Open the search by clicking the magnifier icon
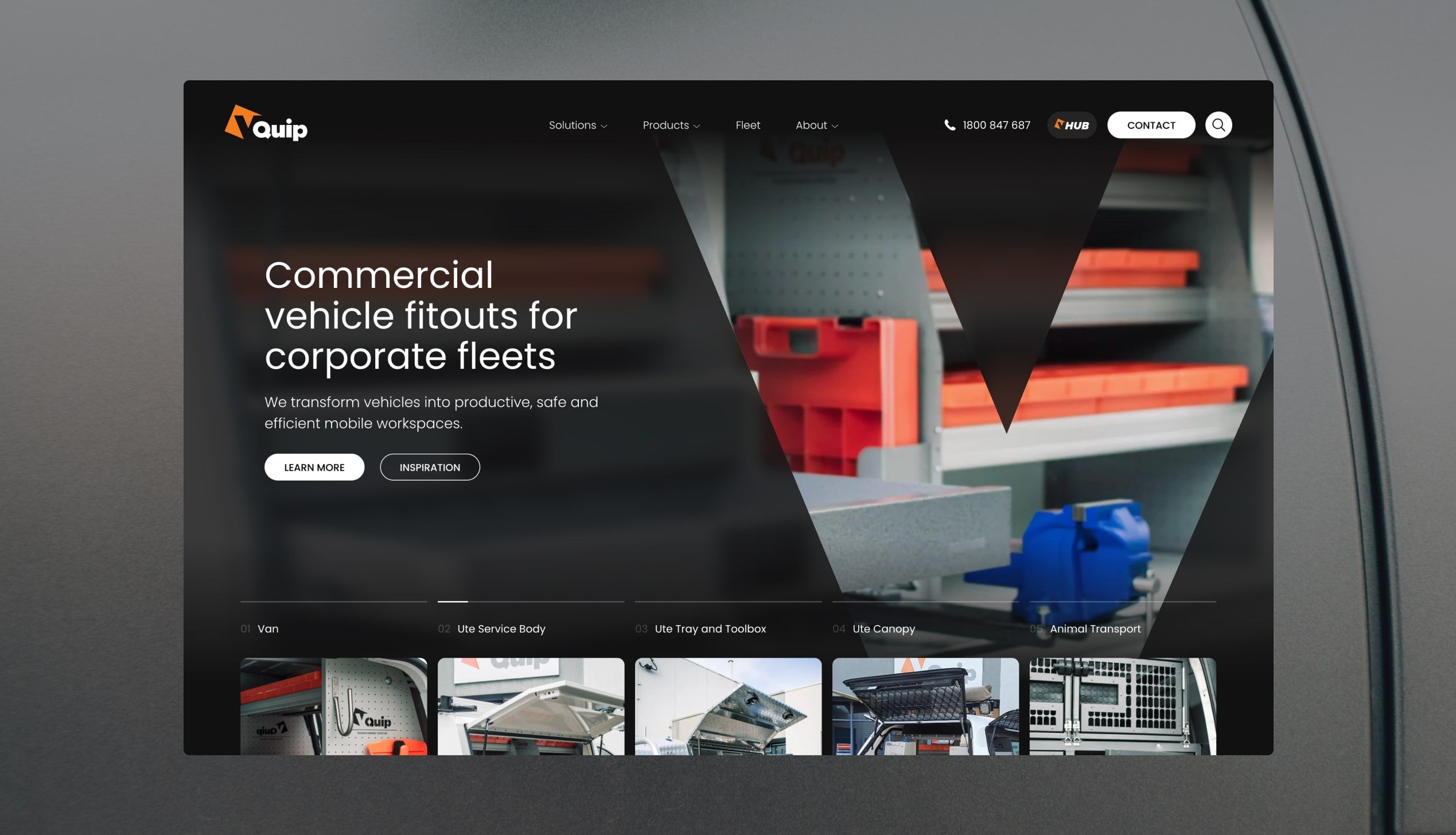This screenshot has height=835, width=1456. tap(1219, 125)
